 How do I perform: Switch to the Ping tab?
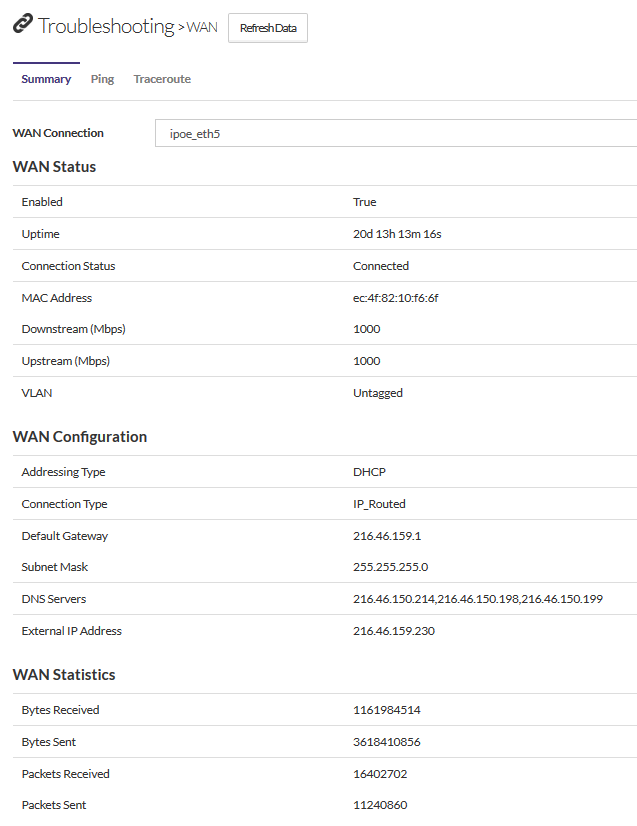point(102,79)
